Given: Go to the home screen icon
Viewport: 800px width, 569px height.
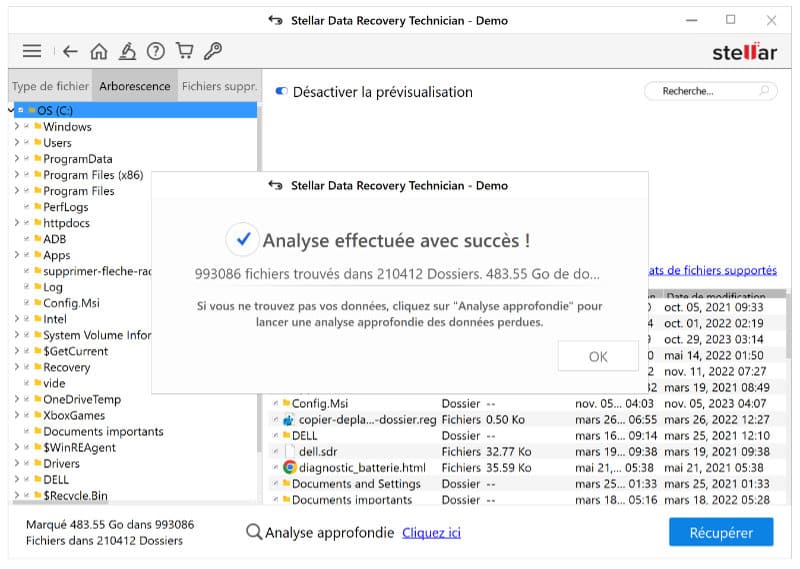Looking at the screenshot, I should 98,51.
